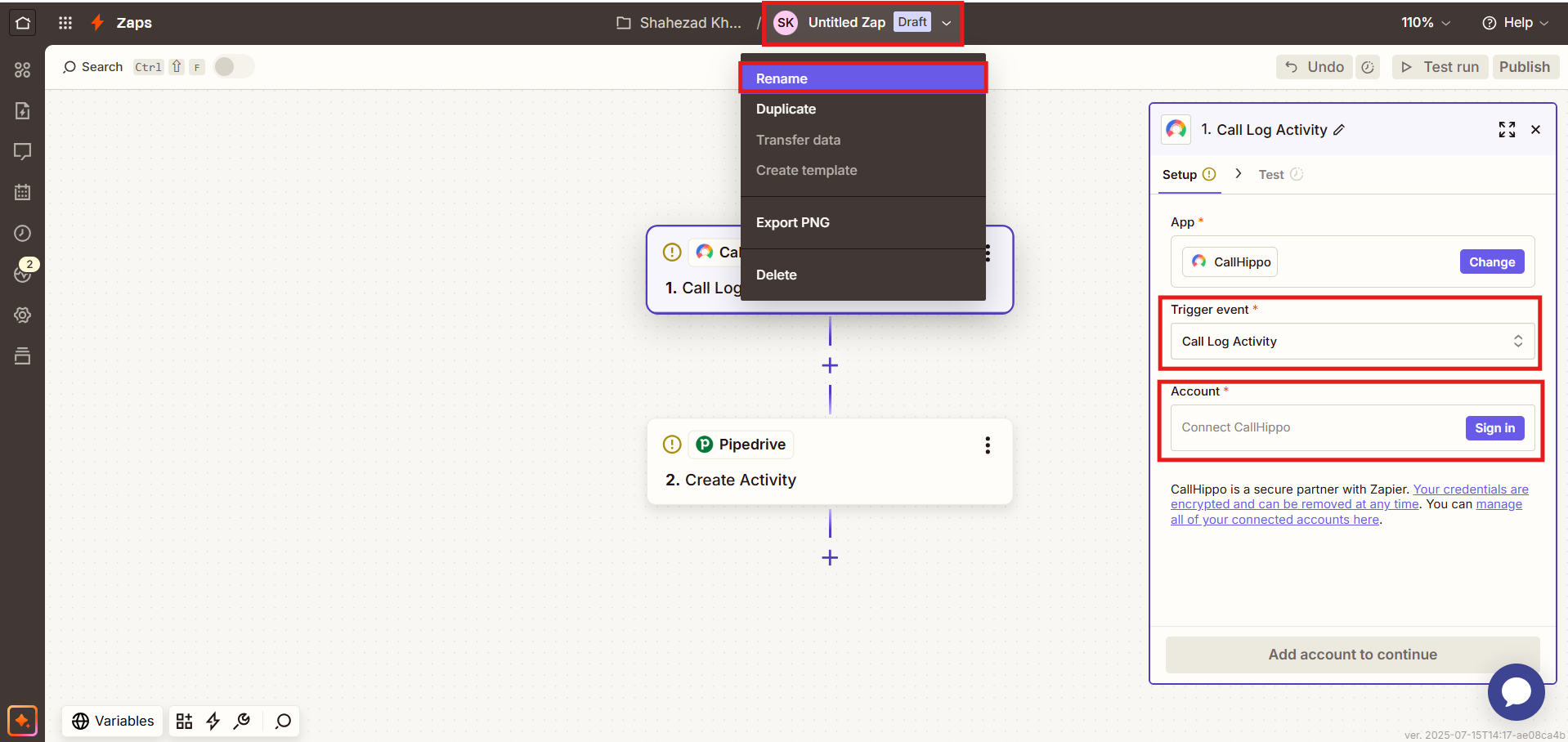Viewport: 1568px width, 742px height.
Task: Open the Zap details file icon in sidebar
Action: (x=23, y=110)
